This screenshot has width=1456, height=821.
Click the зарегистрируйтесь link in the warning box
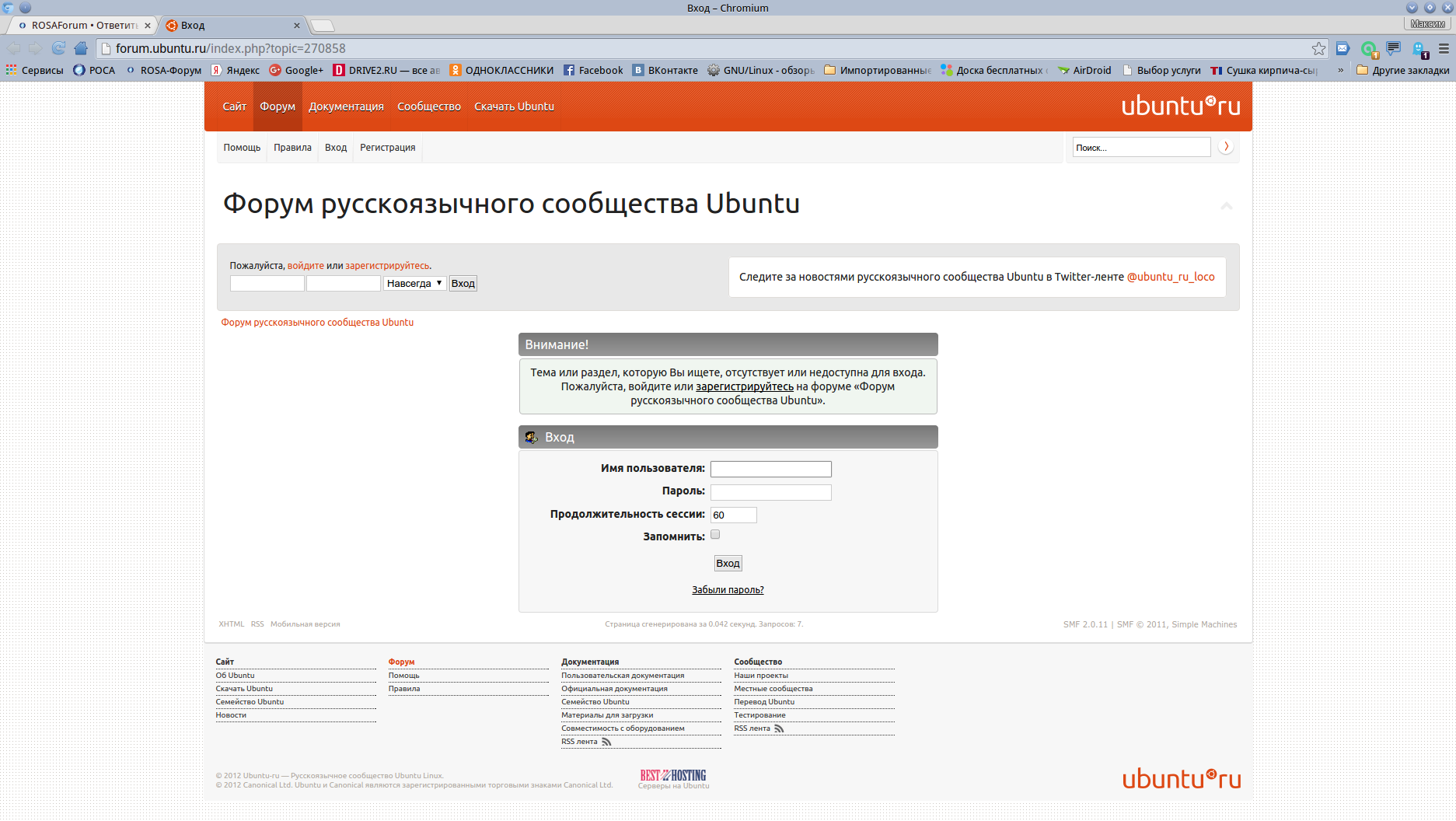[x=745, y=386]
